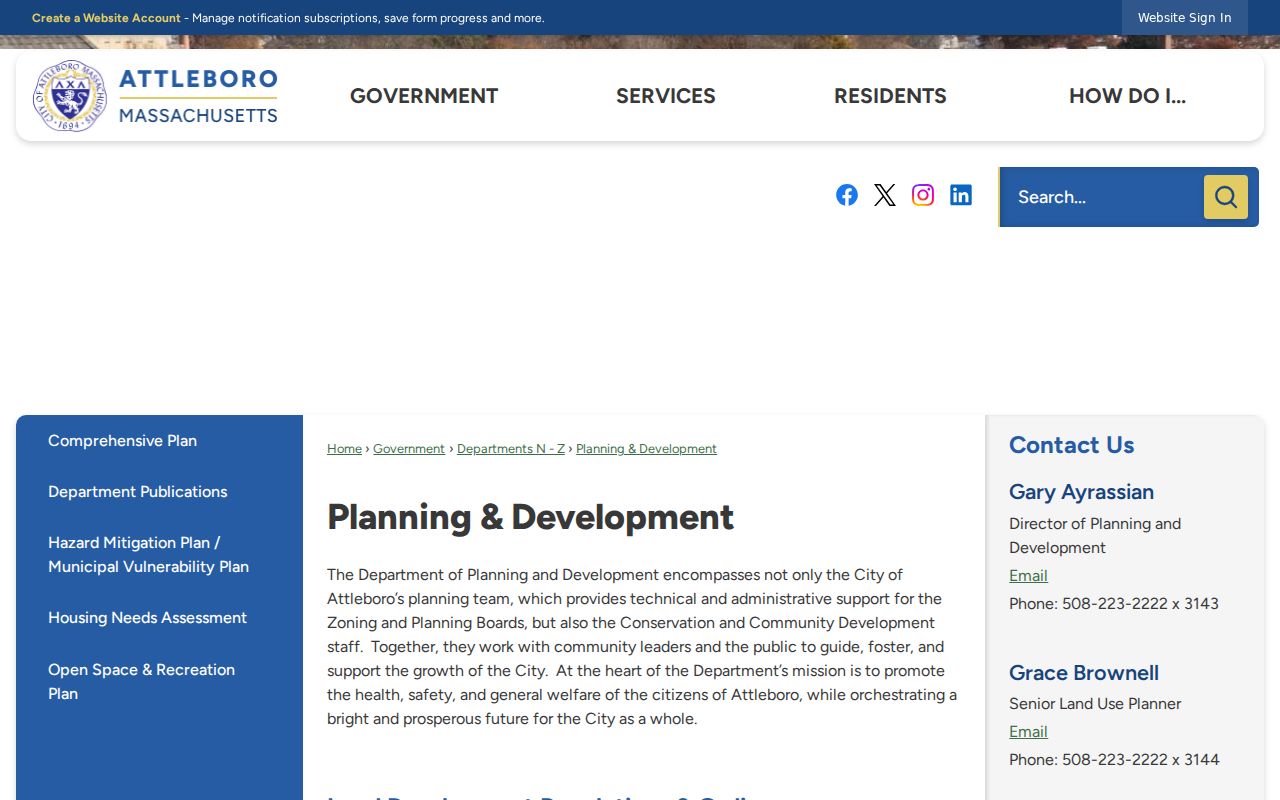
Task: Email Gary Ayrassian via Email link
Action: pos(1028,576)
